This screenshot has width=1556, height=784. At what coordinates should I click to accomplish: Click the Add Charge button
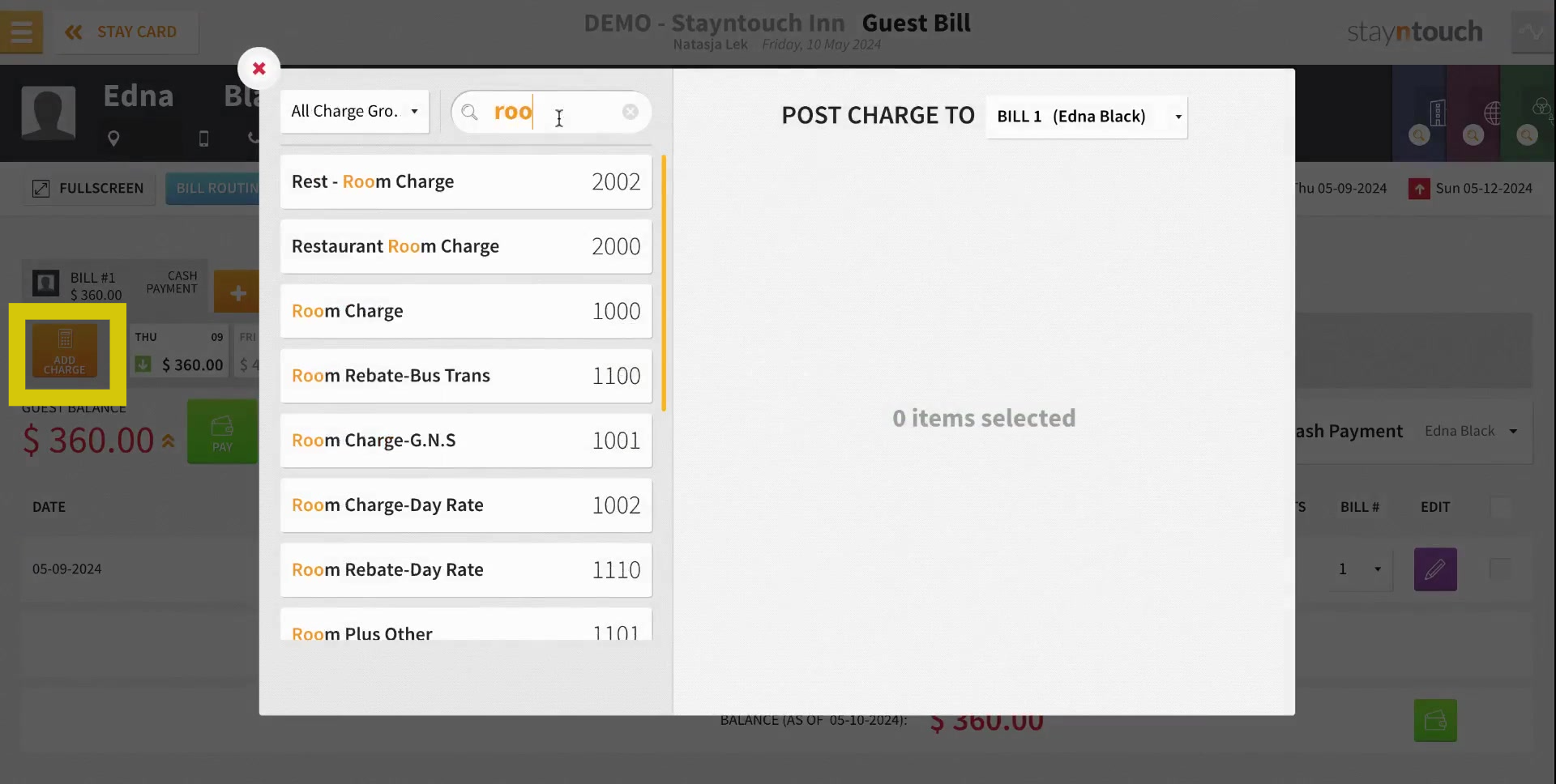[65, 352]
